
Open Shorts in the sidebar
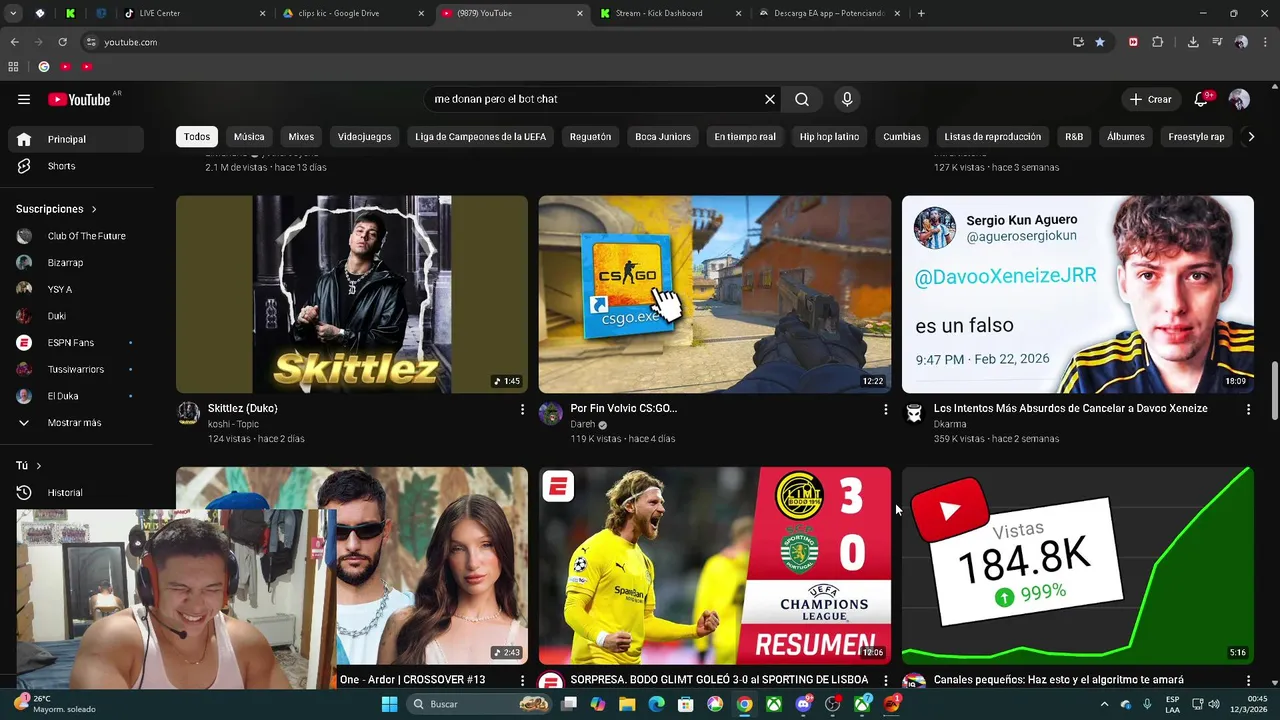tap(78, 166)
